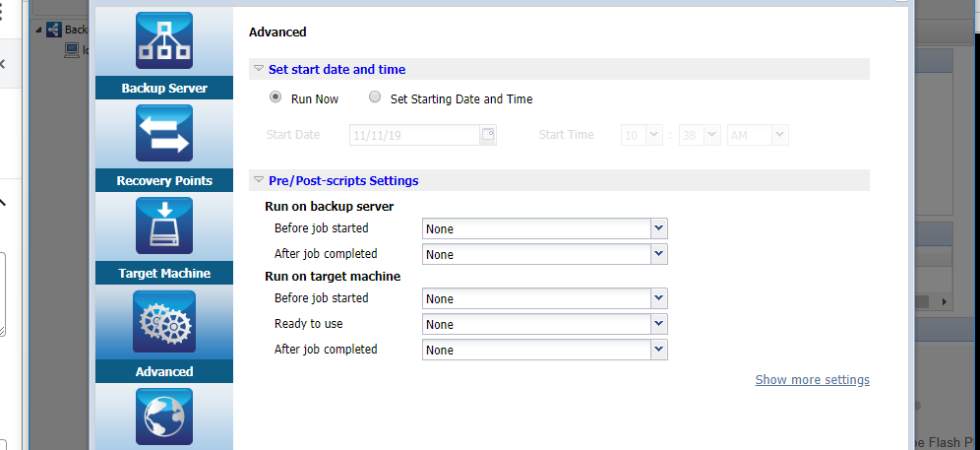This screenshot has width=980, height=450.
Task: Open backup server After job completed dropdown
Action: tap(658, 254)
